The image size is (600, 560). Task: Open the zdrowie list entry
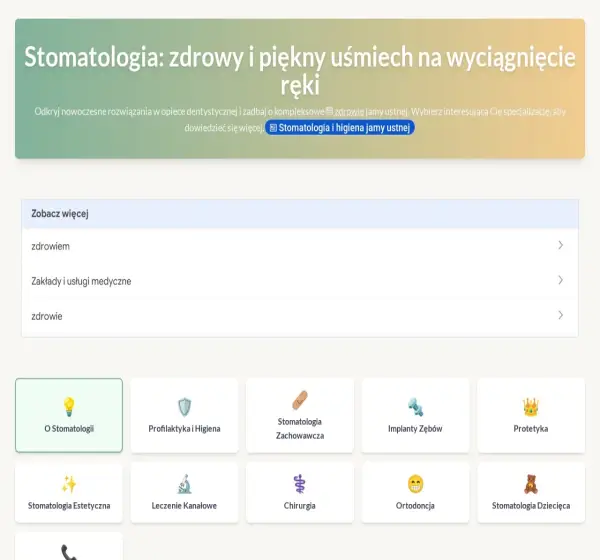coord(300,316)
